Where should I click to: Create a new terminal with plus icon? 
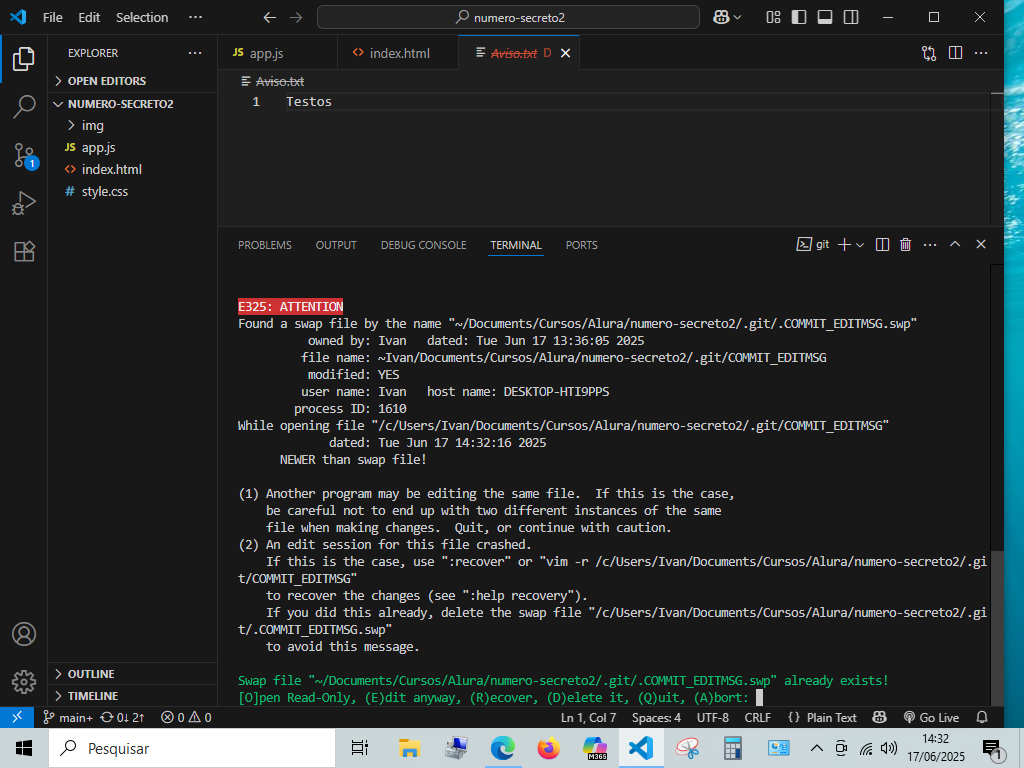pos(844,245)
